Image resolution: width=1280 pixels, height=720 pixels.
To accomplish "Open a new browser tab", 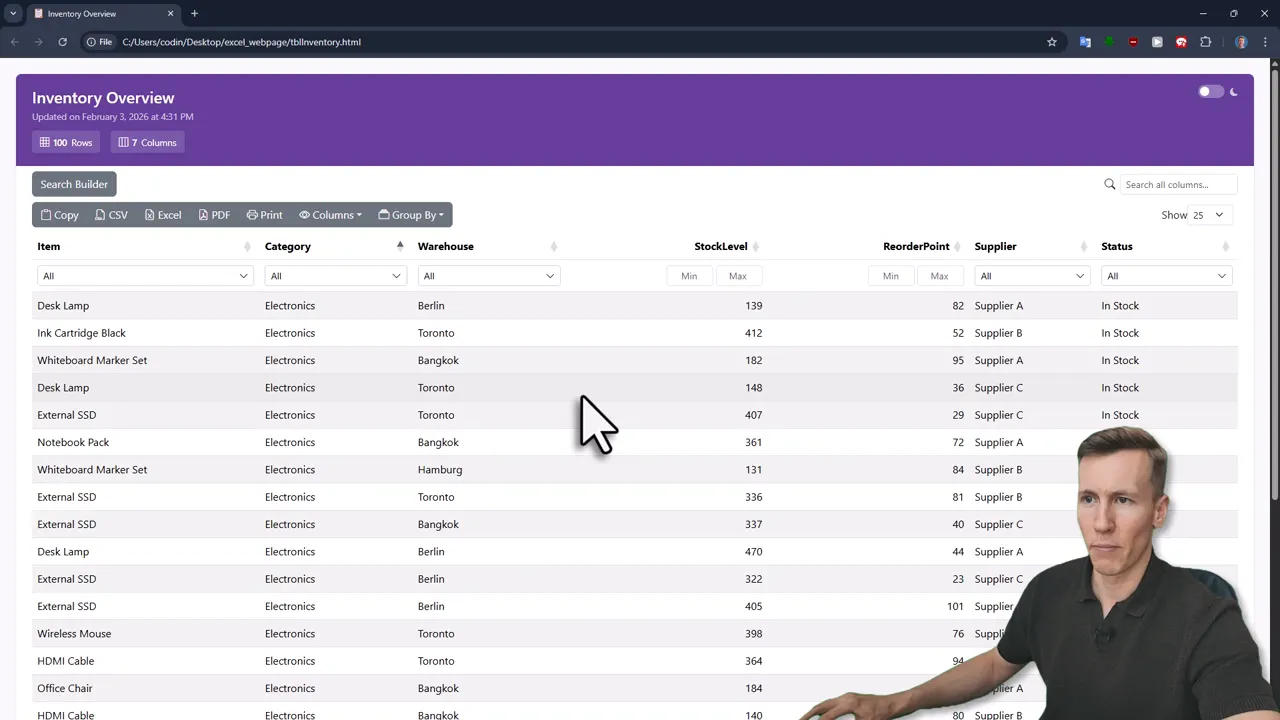I will pyautogui.click(x=194, y=13).
